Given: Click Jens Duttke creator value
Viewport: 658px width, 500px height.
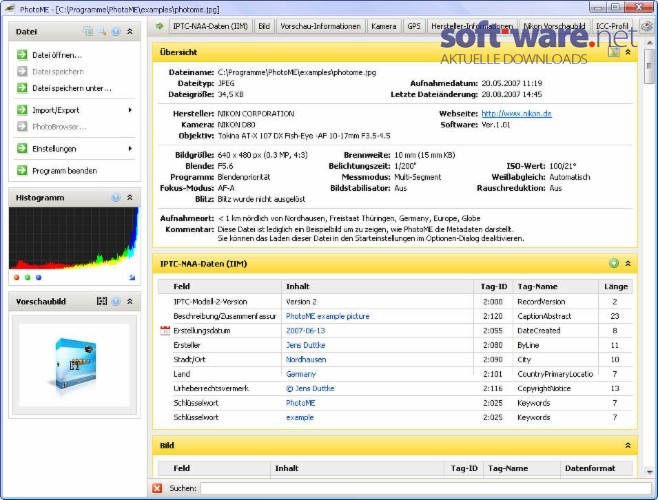Looking at the screenshot, I should point(306,345).
